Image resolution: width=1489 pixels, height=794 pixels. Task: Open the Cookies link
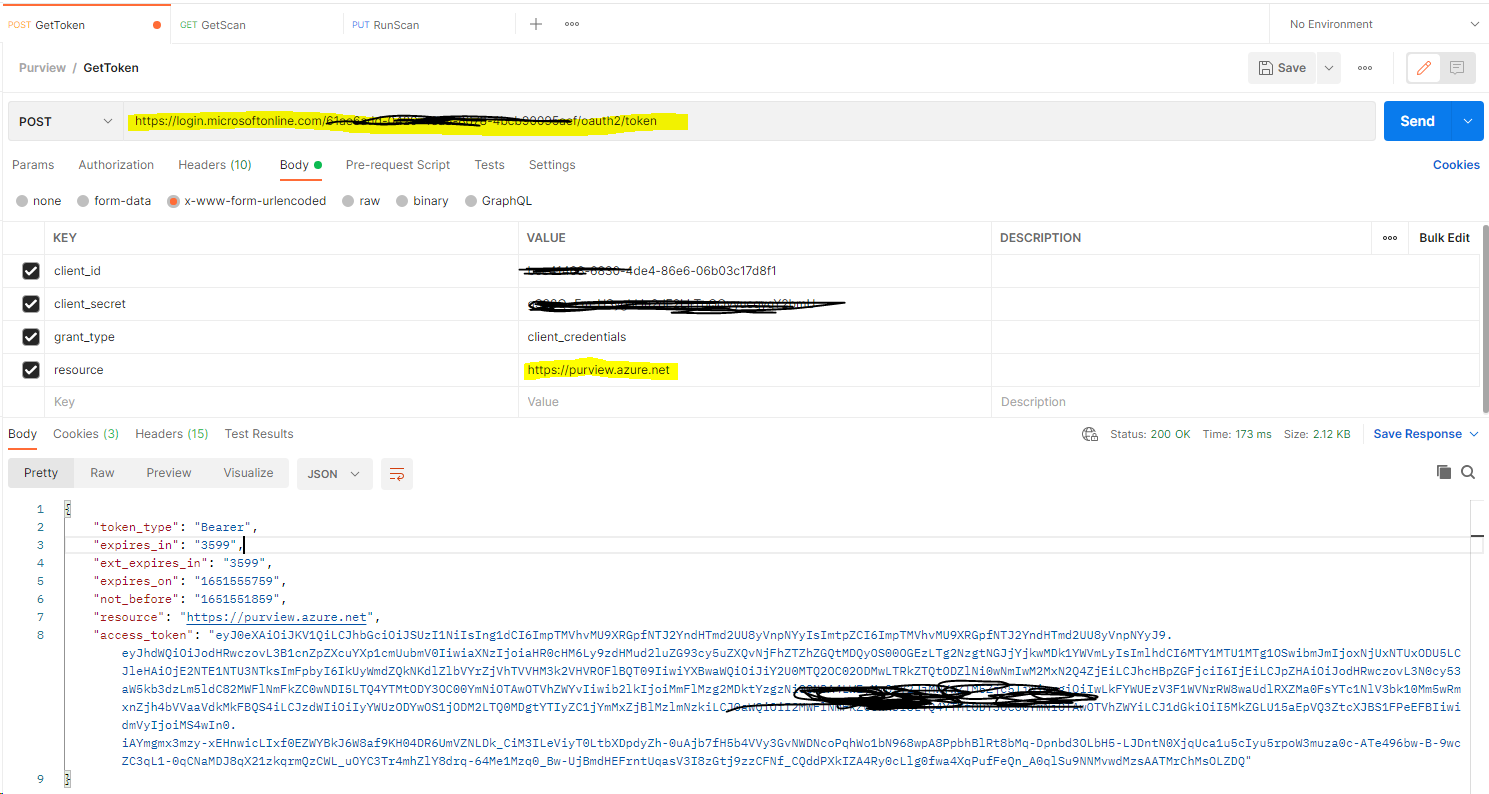pos(1456,165)
